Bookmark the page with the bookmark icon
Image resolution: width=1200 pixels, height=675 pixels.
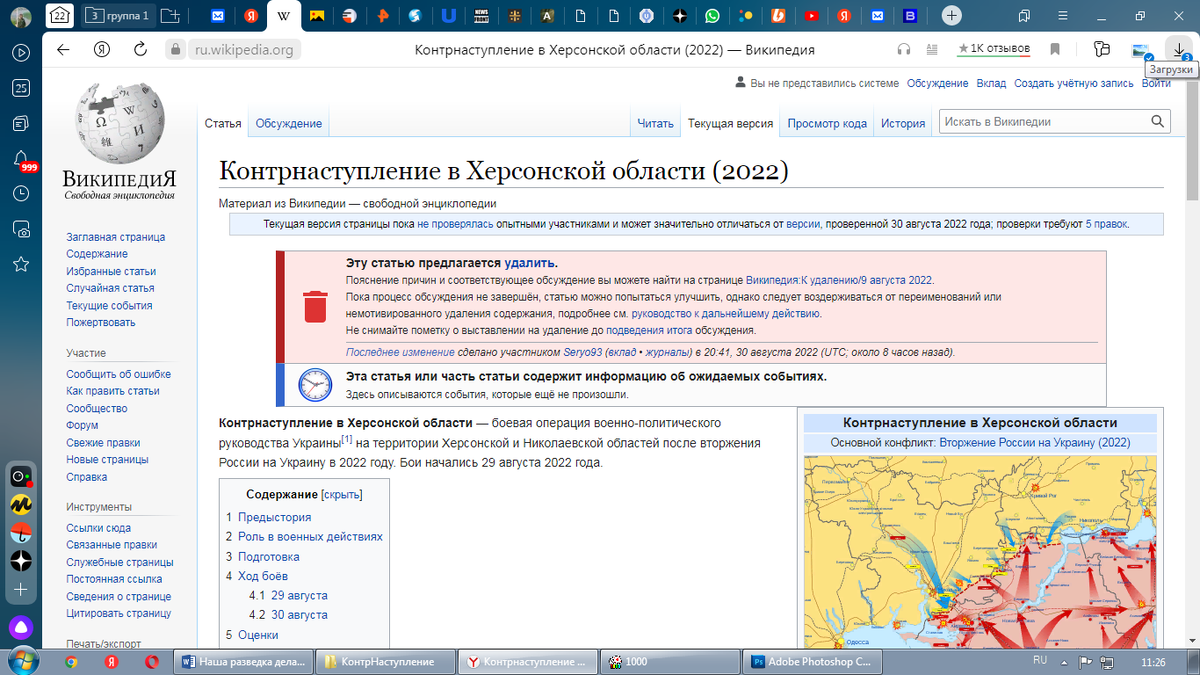(1055, 49)
